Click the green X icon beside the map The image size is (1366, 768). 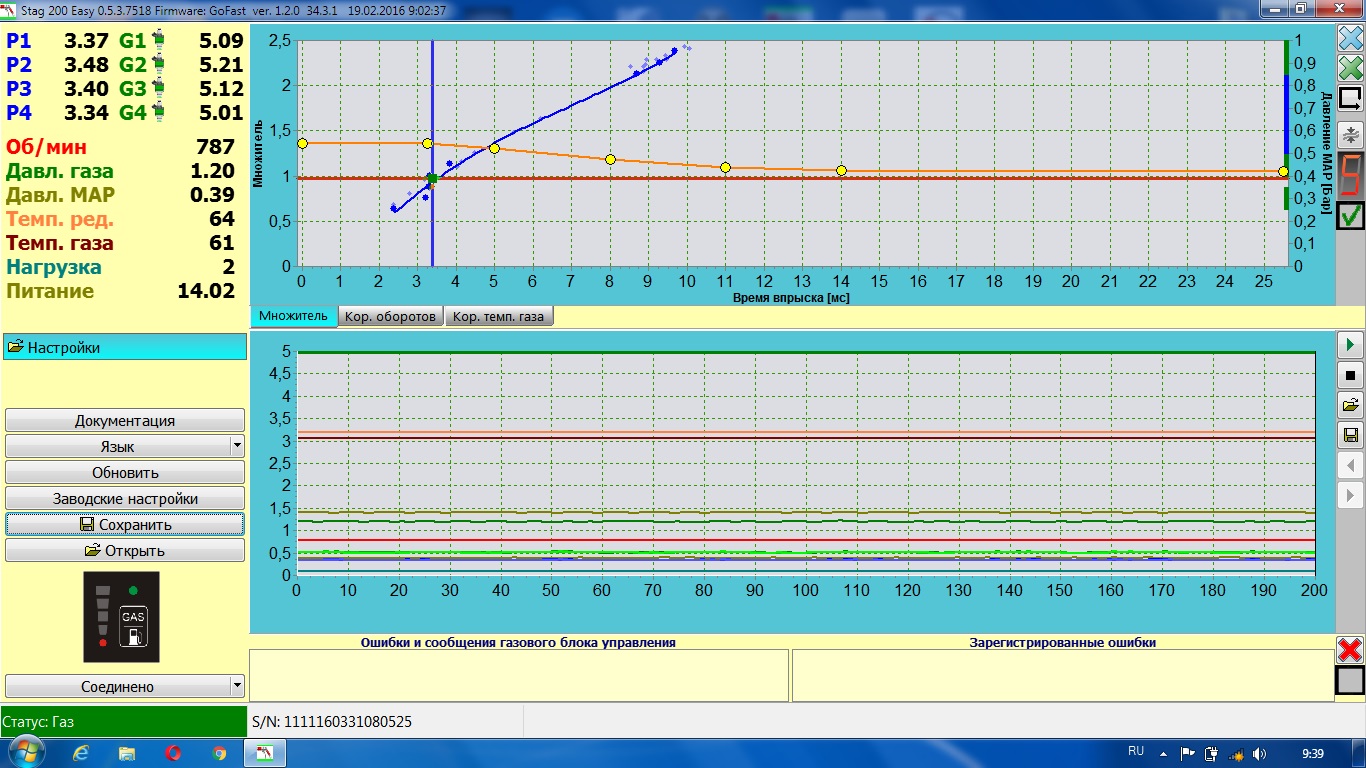click(1350, 68)
